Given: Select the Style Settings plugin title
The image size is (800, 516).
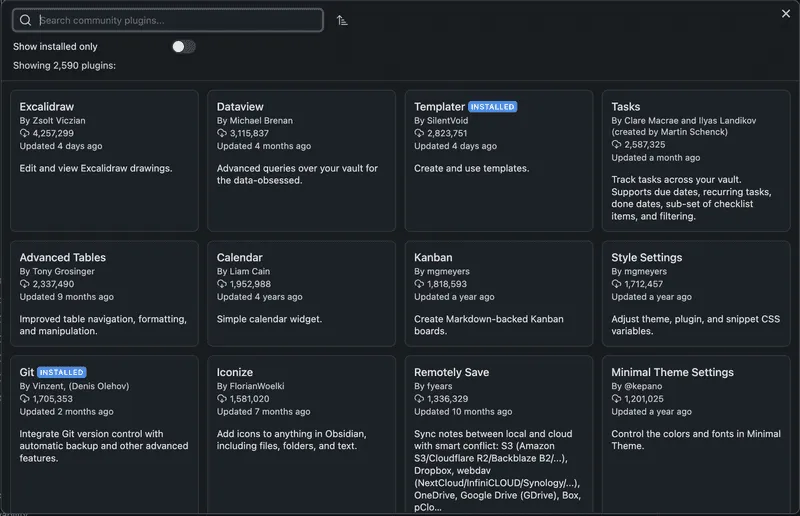Looking at the screenshot, I should pos(646,257).
